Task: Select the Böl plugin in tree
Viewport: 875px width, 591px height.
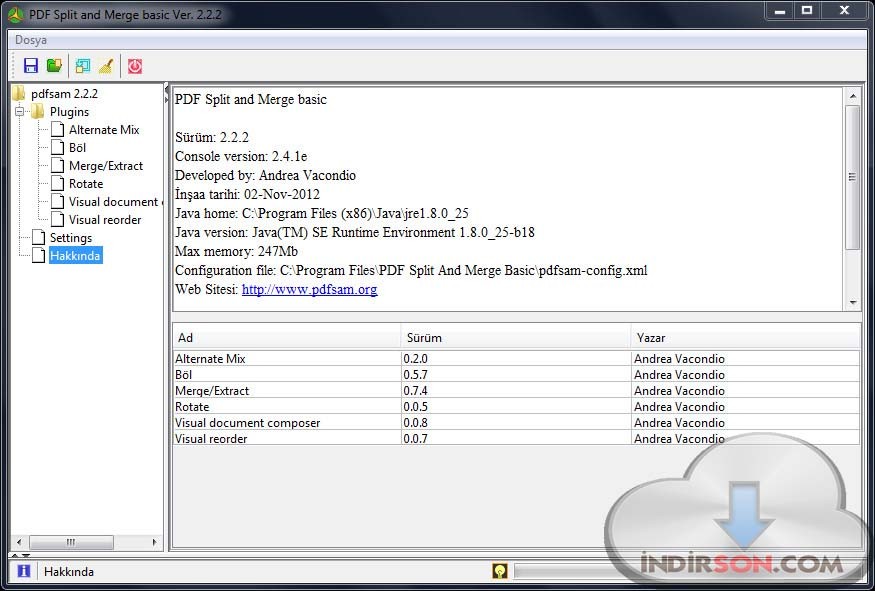Action: click(77, 147)
